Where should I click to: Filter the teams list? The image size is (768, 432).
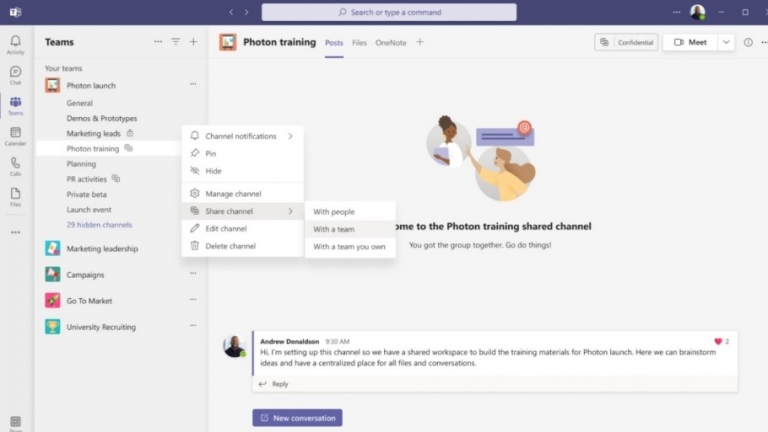(x=175, y=42)
